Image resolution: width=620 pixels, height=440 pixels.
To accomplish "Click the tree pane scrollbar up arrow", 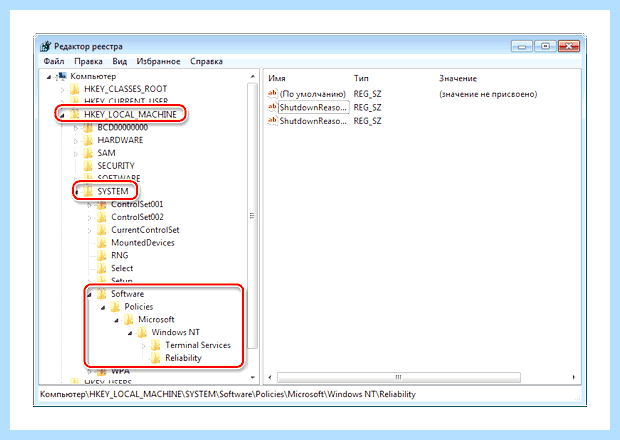I will tap(253, 76).
